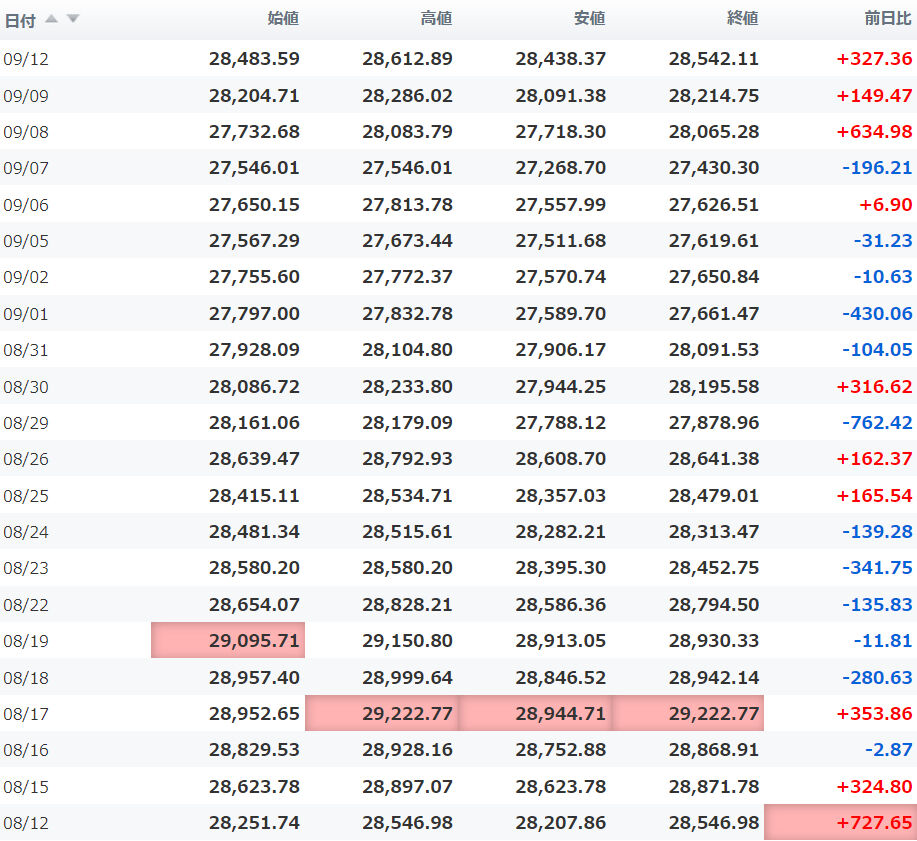Click the change value -104.05
The width and height of the screenshot is (917, 841).
click(x=877, y=350)
